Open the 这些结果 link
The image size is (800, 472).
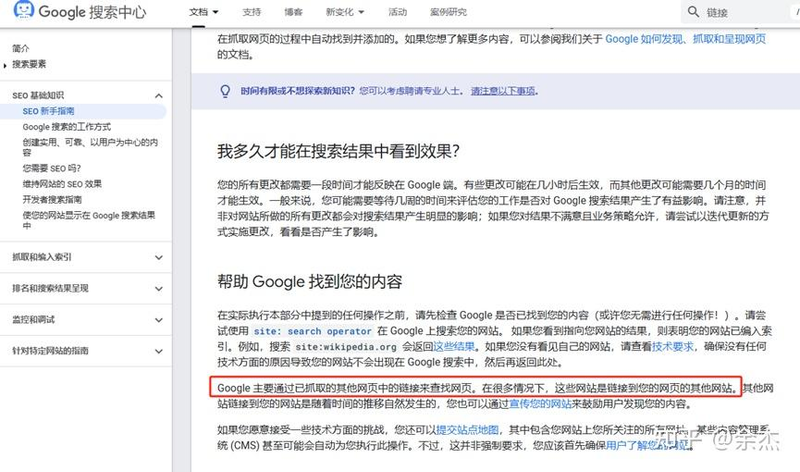pyautogui.click(x=454, y=346)
